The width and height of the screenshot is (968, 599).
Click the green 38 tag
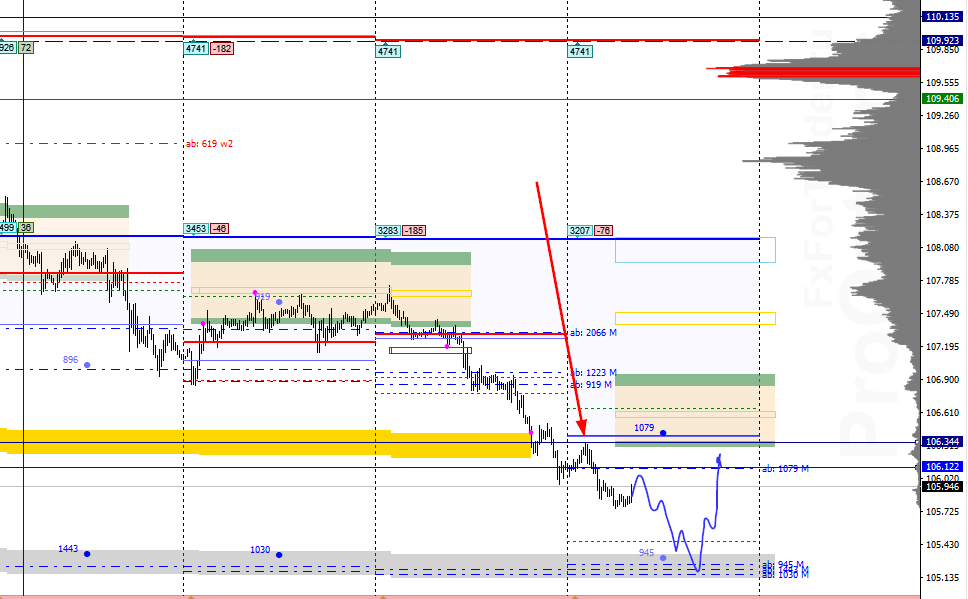pos(26,228)
